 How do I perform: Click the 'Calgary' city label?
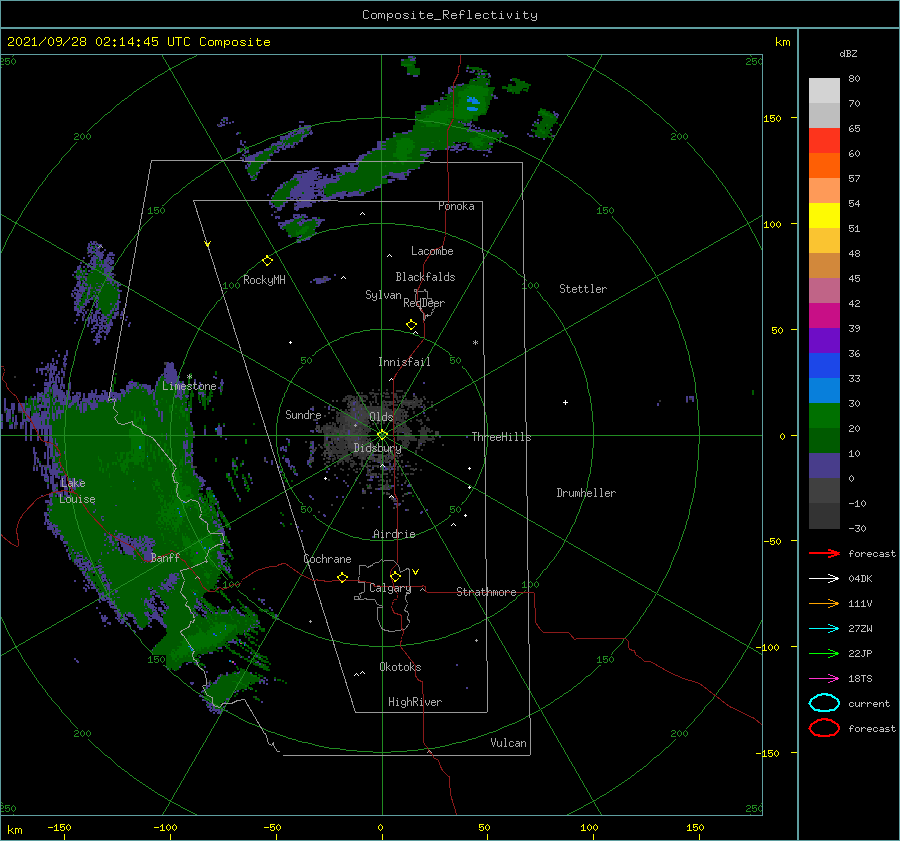tap(390, 588)
